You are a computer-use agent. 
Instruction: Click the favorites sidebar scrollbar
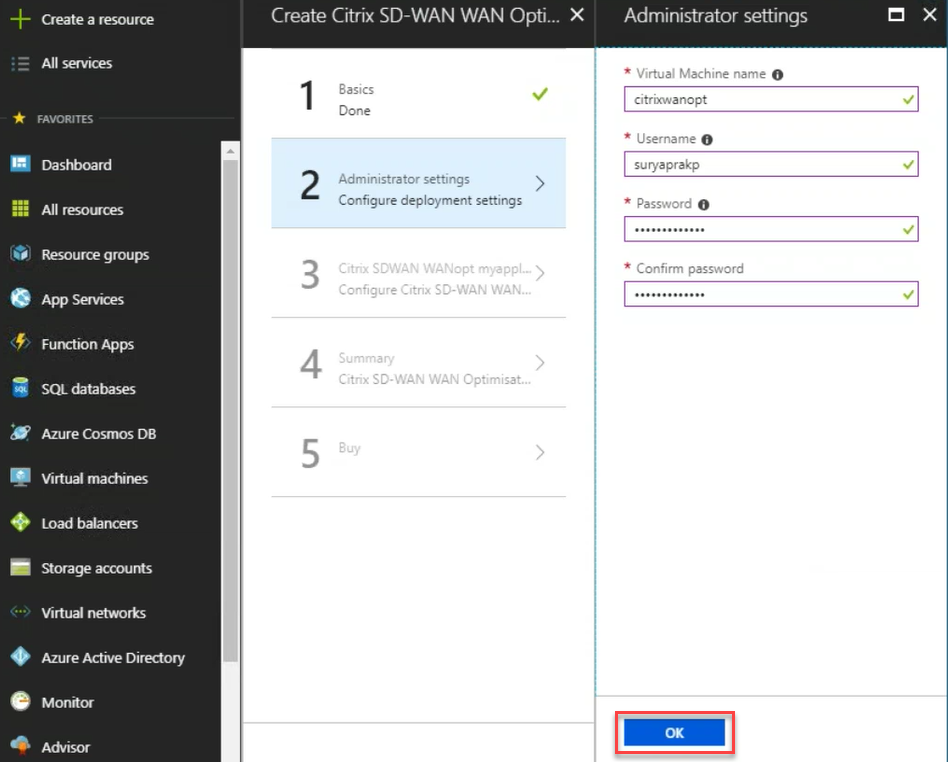(230, 411)
